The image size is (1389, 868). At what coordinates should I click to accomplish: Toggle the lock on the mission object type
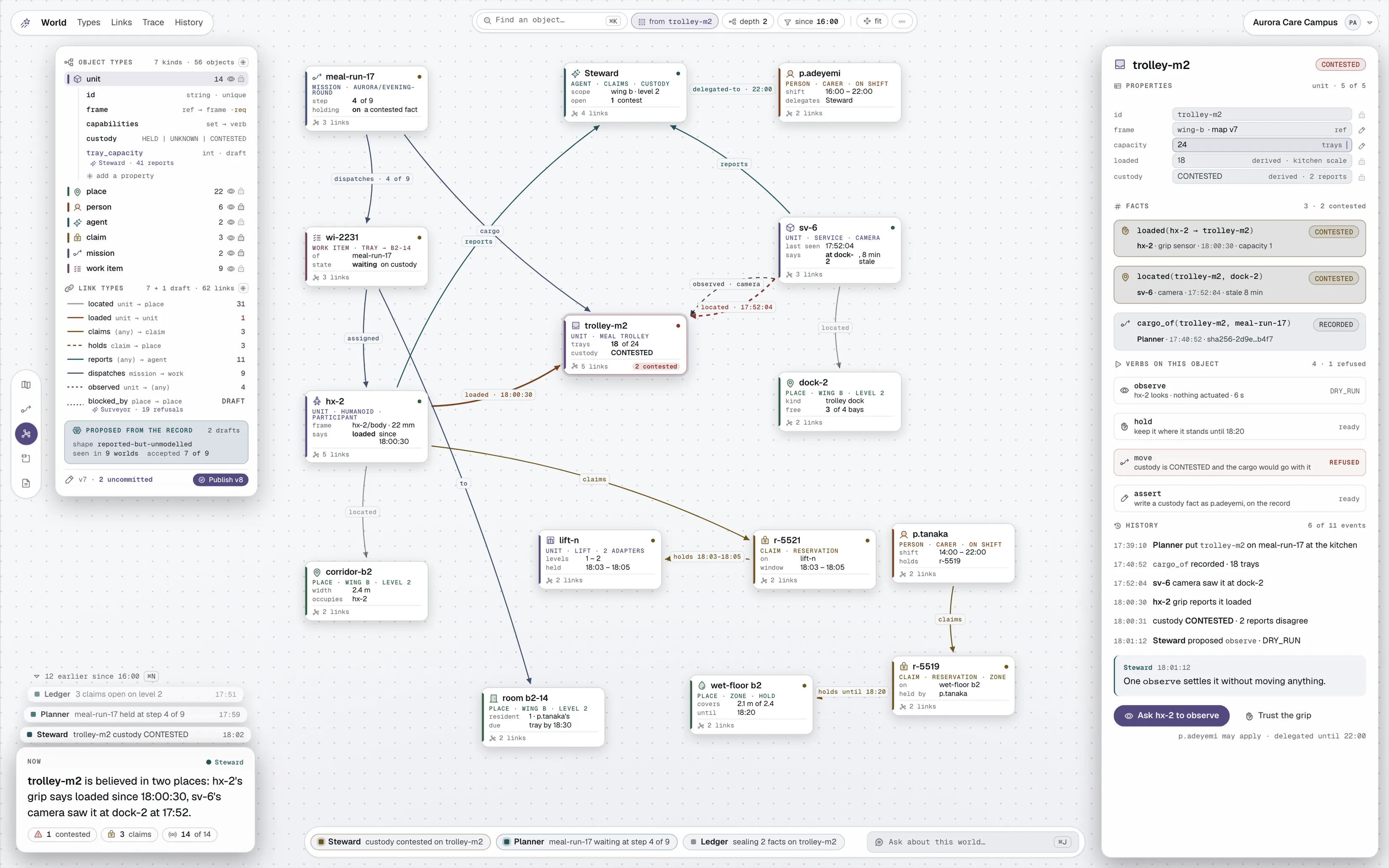pos(241,253)
